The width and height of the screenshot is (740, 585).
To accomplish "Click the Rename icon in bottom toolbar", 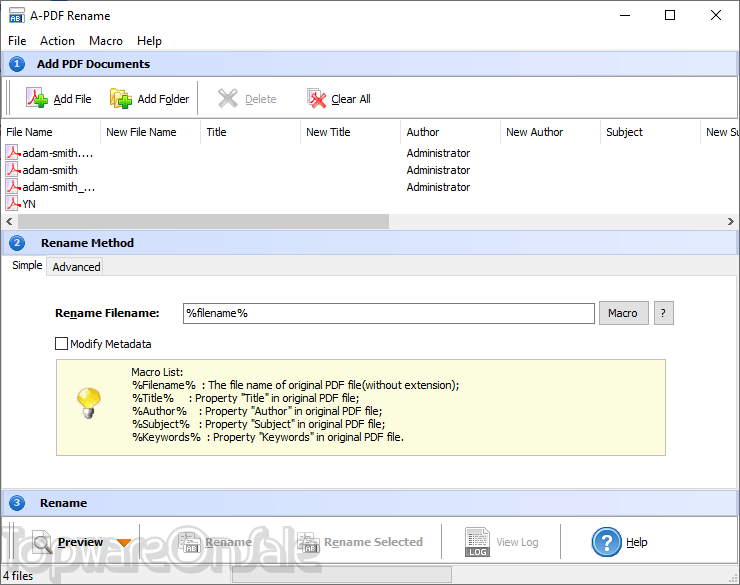I will pyautogui.click(x=190, y=542).
